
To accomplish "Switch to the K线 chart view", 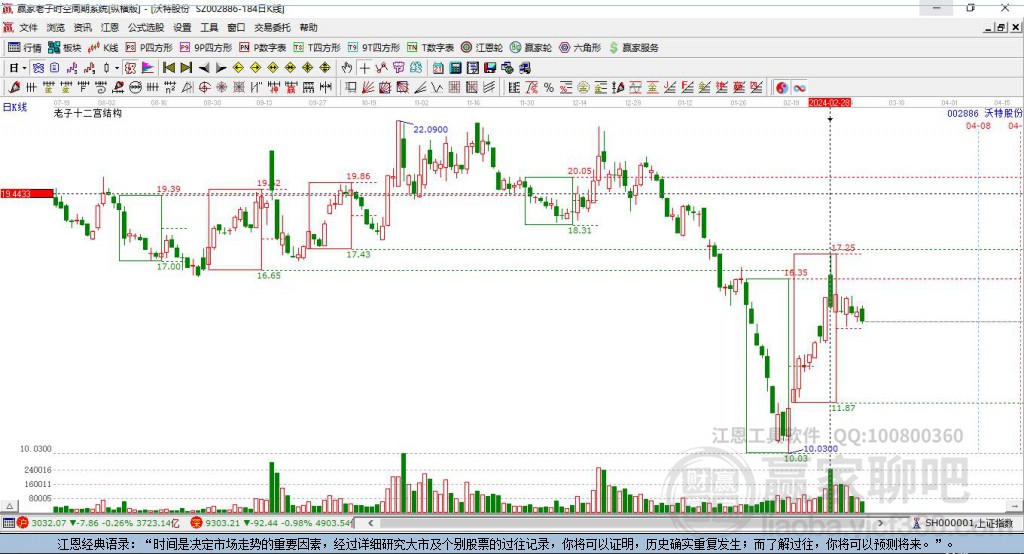I will [x=103, y=48].
